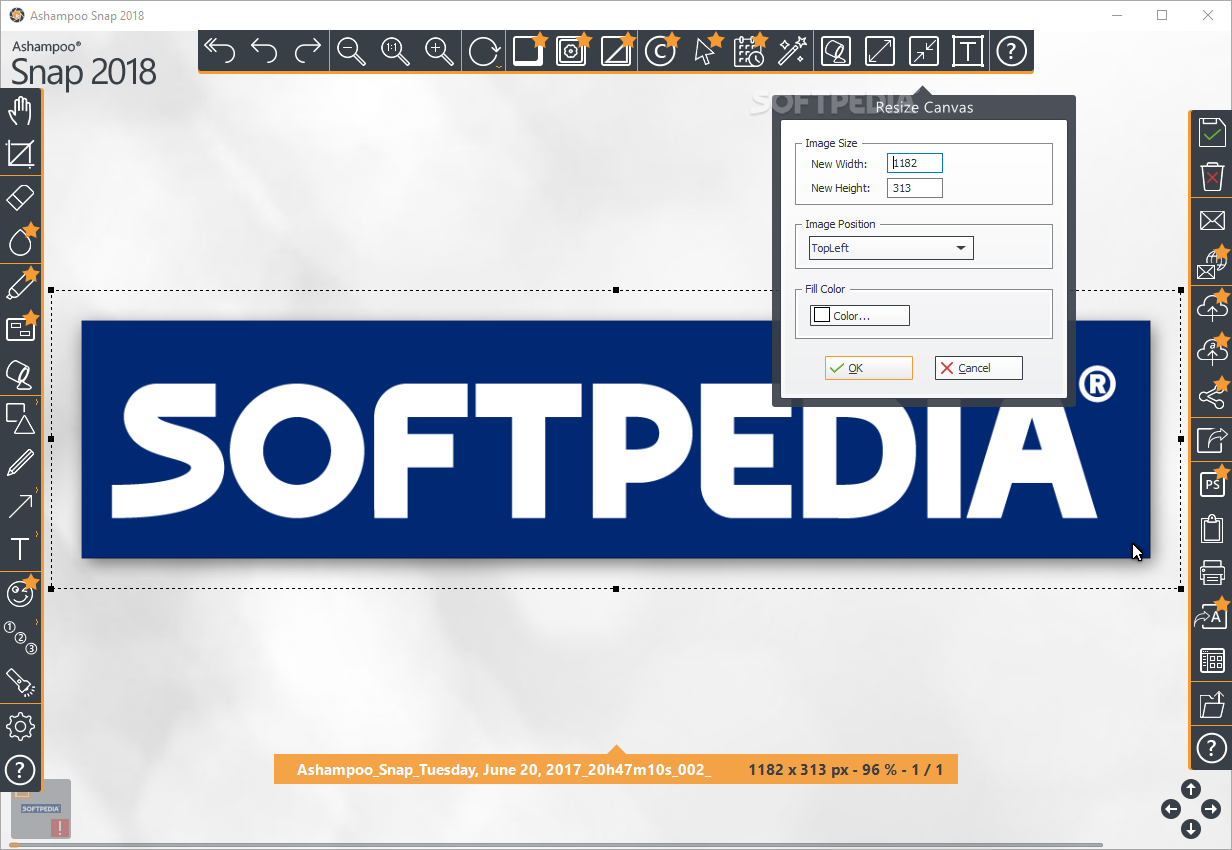Click the rotate image icon
This screenshot has height=850, width=1232.
tap(485, 50)
